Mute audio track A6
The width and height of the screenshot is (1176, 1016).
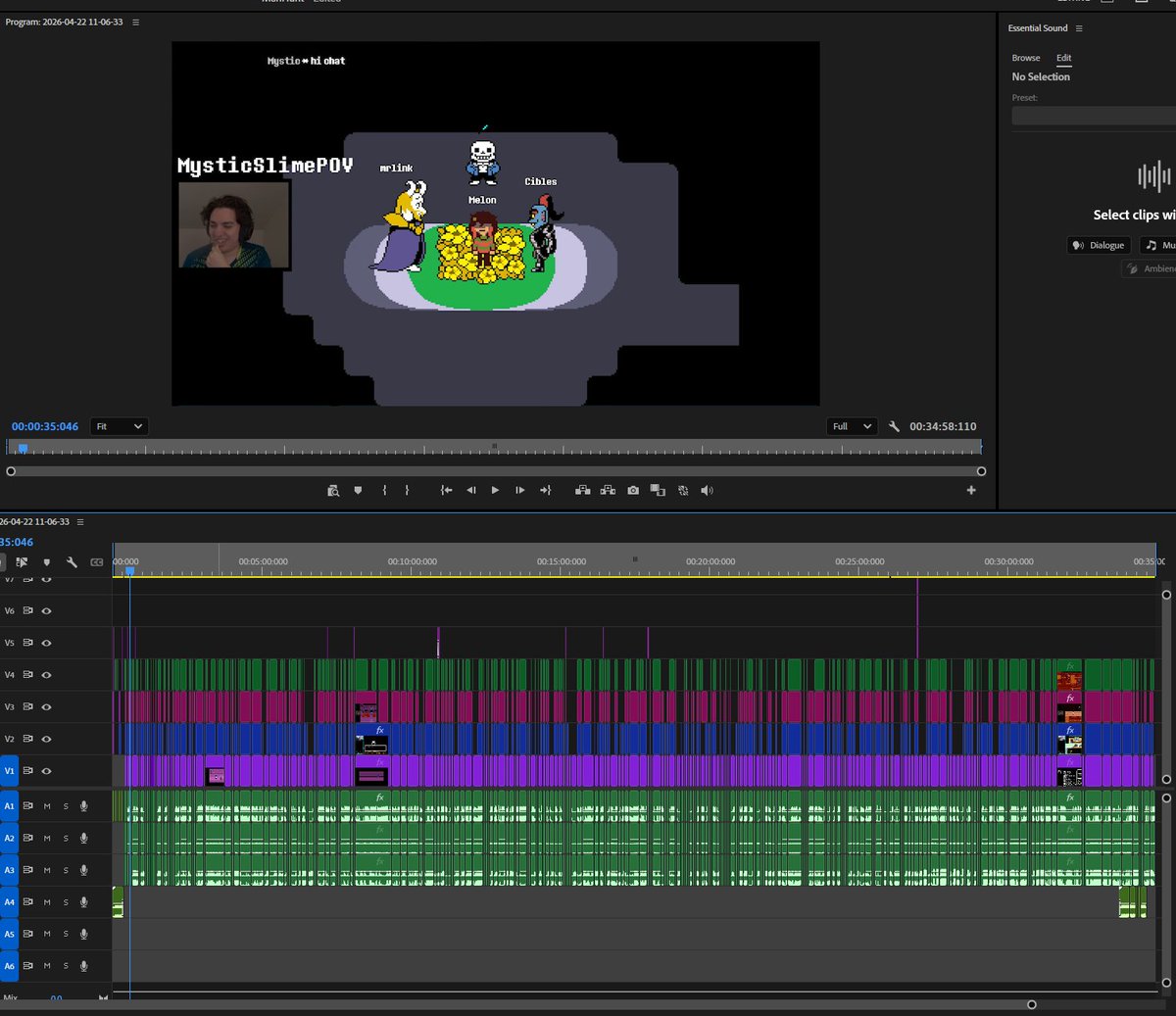point(47,966)
